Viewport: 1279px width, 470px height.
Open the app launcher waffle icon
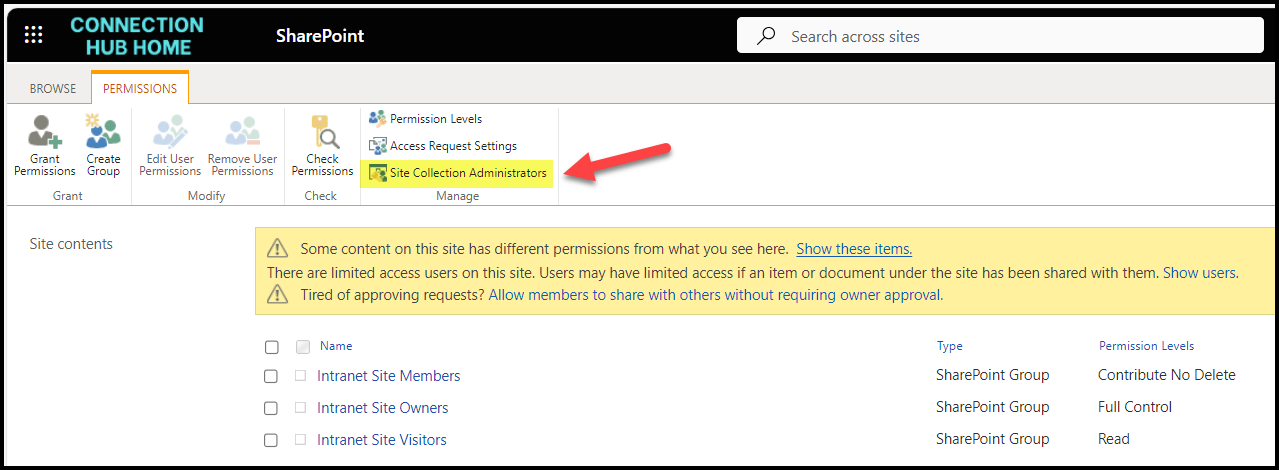pos(33,36)
